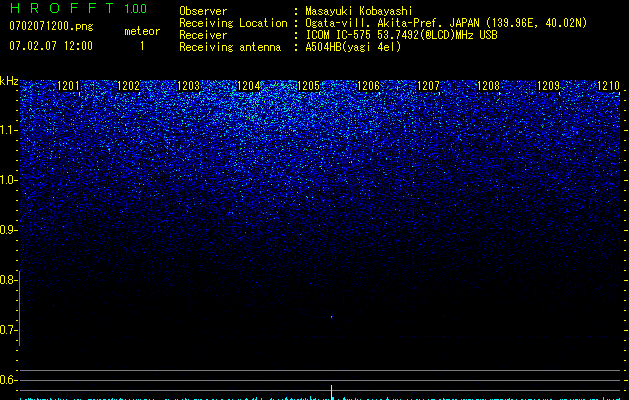The image size is (629, 400).
Task: Click the 0.6 kHz axis label
Action: [8, 380]
